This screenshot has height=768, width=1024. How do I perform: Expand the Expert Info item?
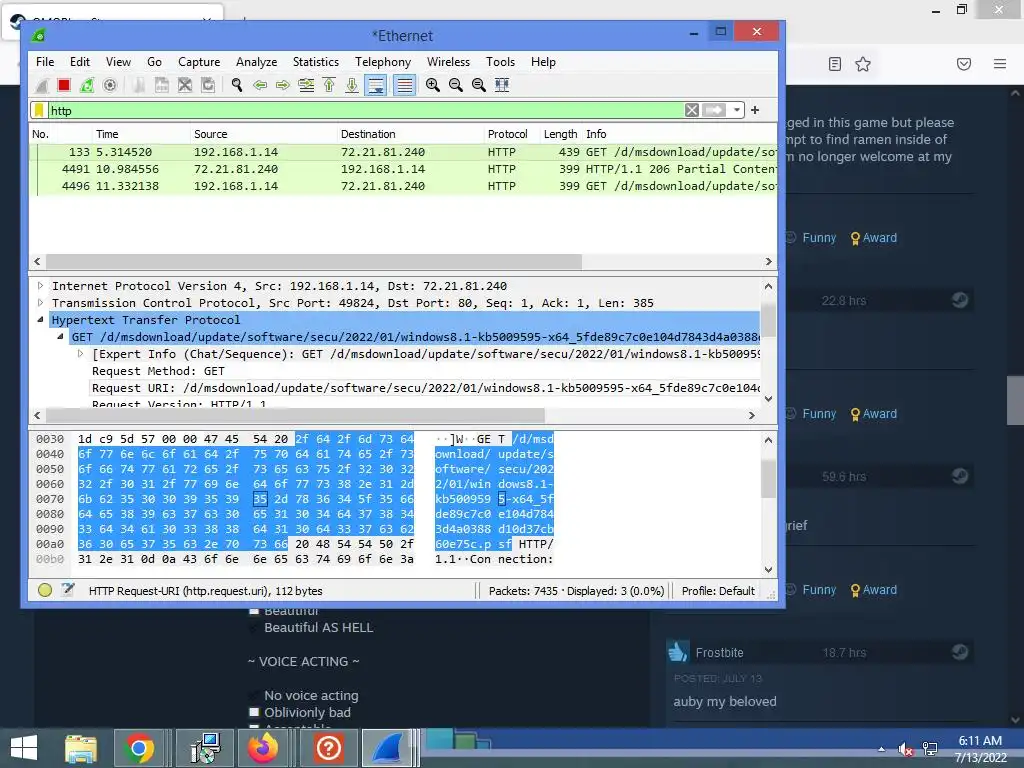pos(80,354)
